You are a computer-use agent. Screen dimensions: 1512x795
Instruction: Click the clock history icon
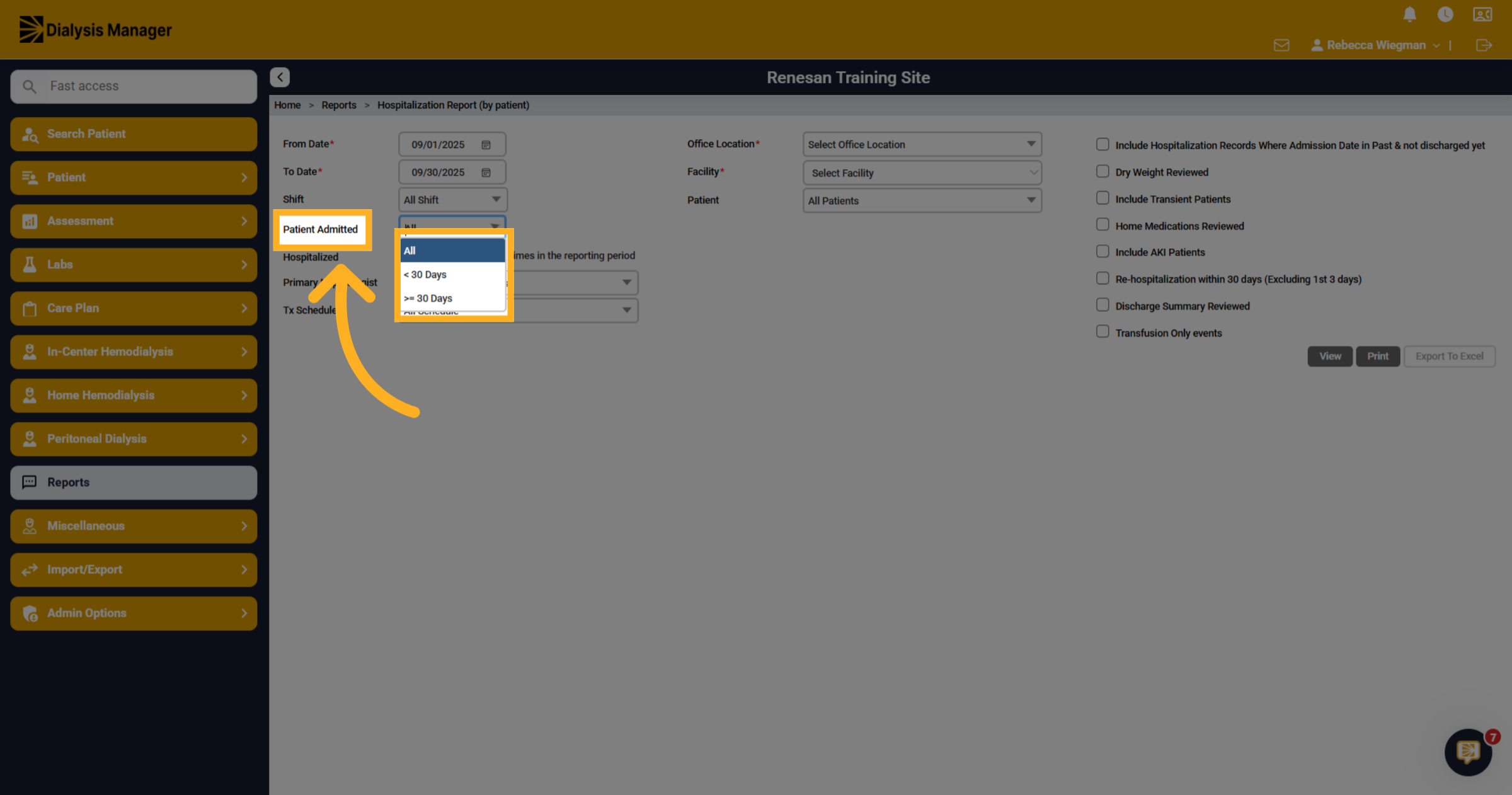point(1445,14)
